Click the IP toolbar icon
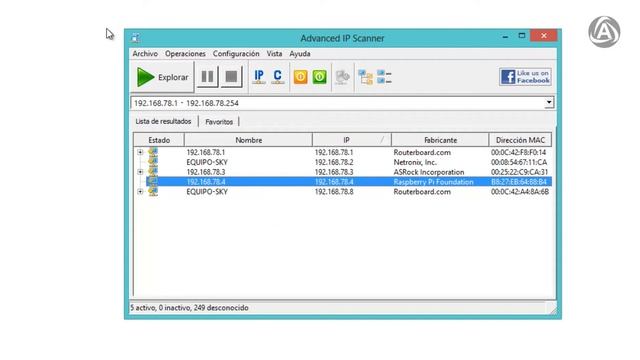Viewport: 640px width, 360px height. (259, 77)
